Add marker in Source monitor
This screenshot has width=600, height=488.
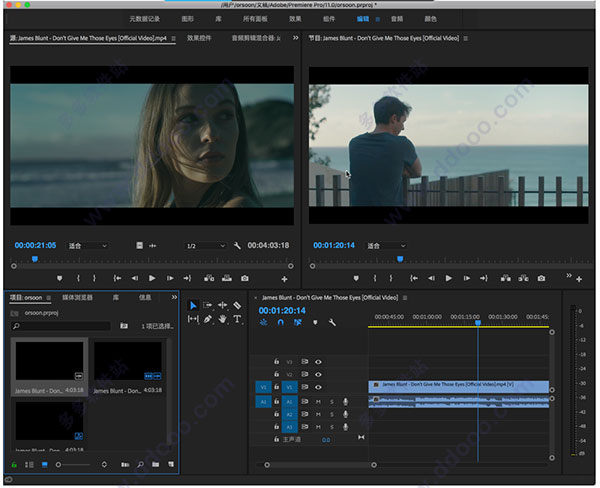click(x=59, y=279)
